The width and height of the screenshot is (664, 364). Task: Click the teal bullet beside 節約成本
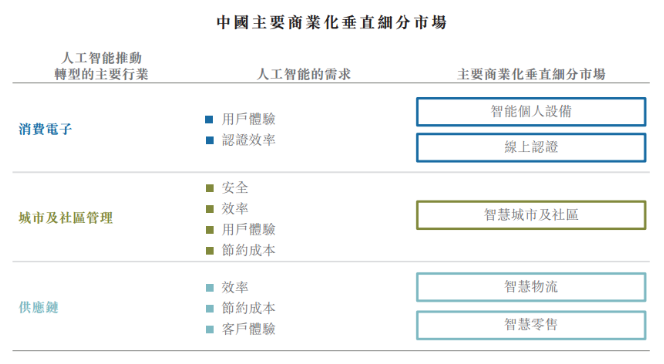[x=210, y=309]
